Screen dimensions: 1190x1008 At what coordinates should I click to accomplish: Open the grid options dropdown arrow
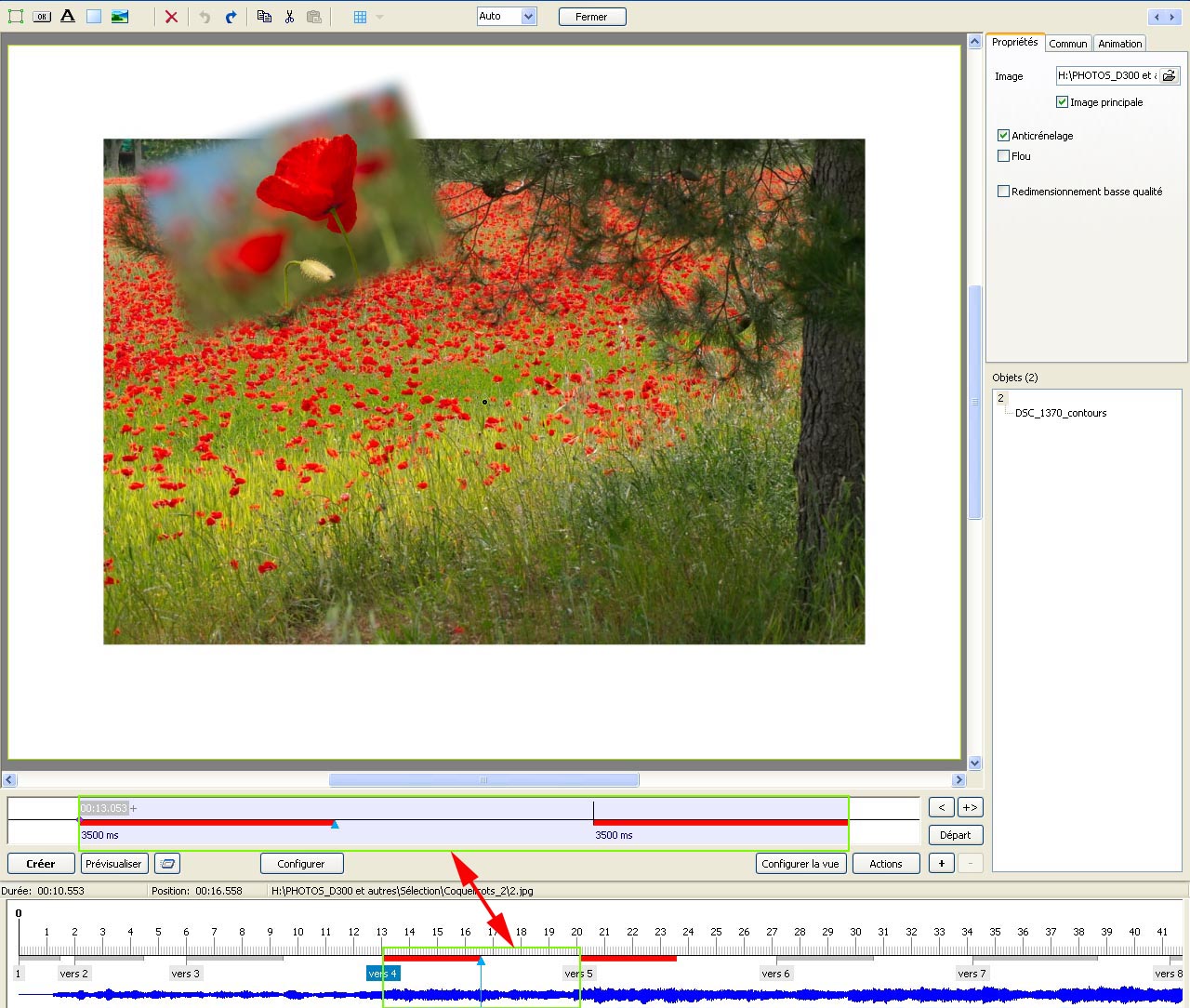coord(379,17)
